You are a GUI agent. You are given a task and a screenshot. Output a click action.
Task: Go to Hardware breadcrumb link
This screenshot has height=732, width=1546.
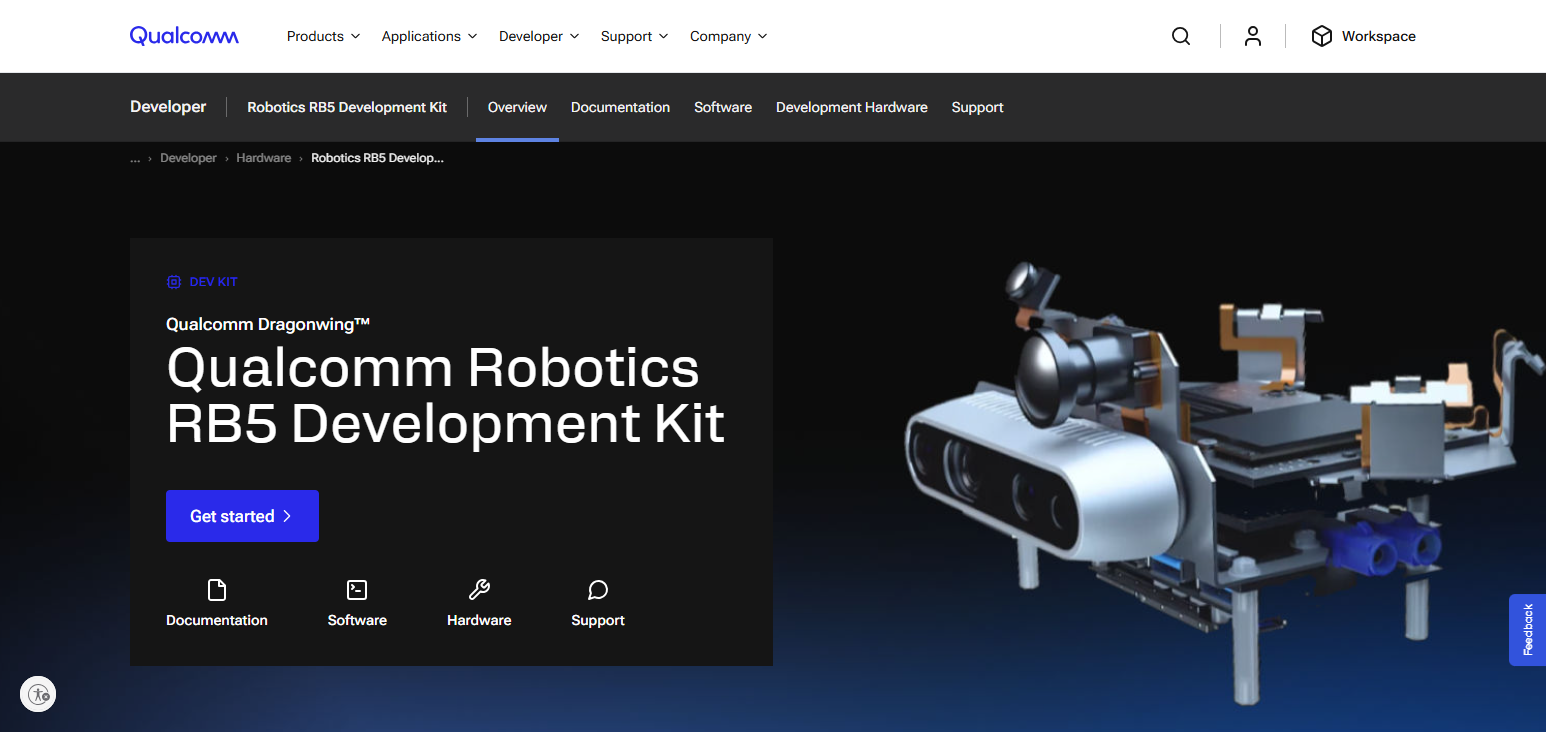coord(264,158)
